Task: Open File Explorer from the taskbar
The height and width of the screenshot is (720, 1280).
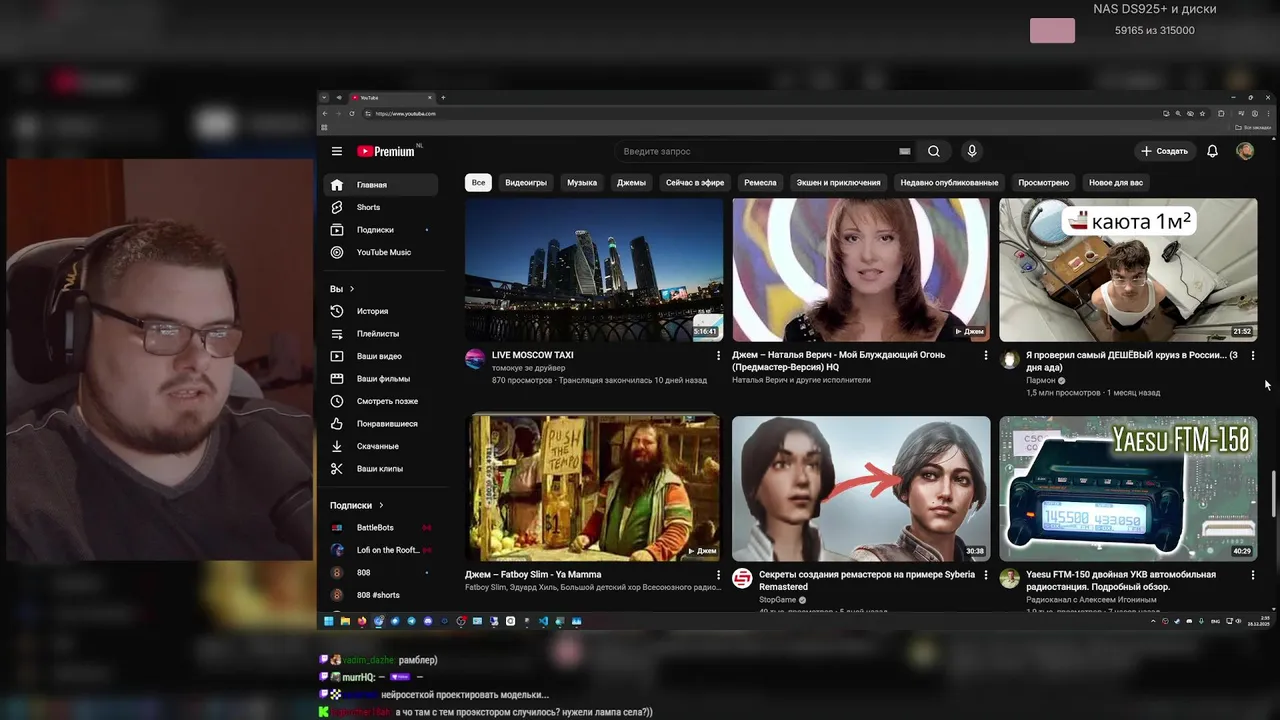Action: tap(345, 621)
